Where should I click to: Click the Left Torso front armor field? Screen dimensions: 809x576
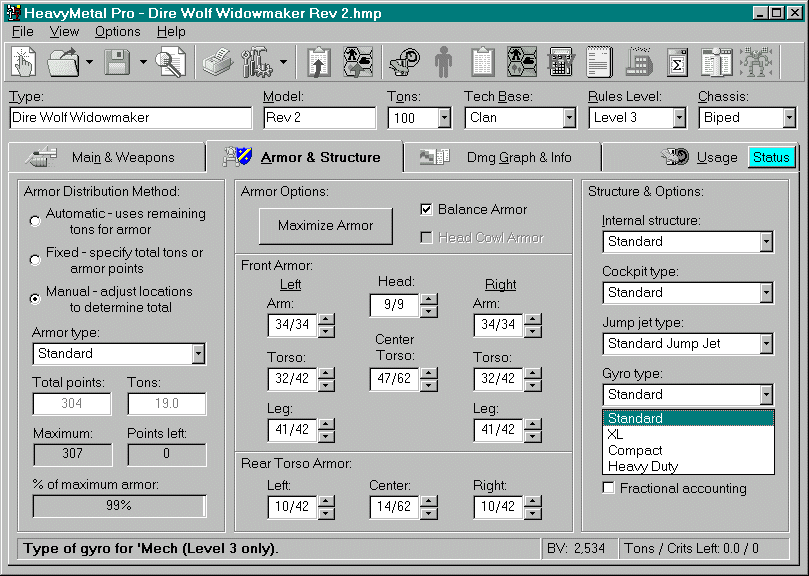[x=292, y=379]
